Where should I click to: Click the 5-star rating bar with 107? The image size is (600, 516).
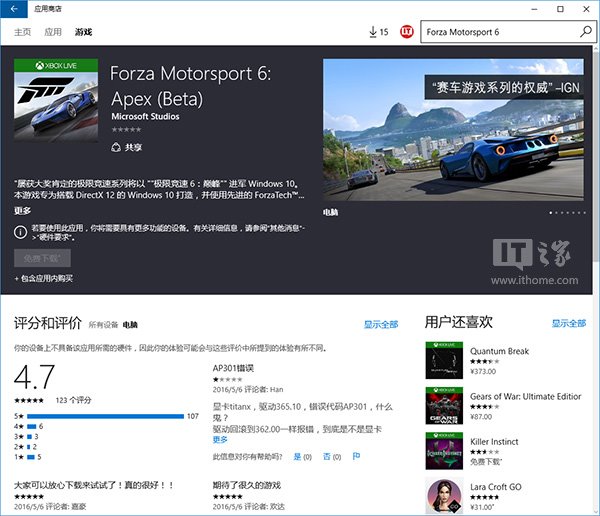click(106, 416)
